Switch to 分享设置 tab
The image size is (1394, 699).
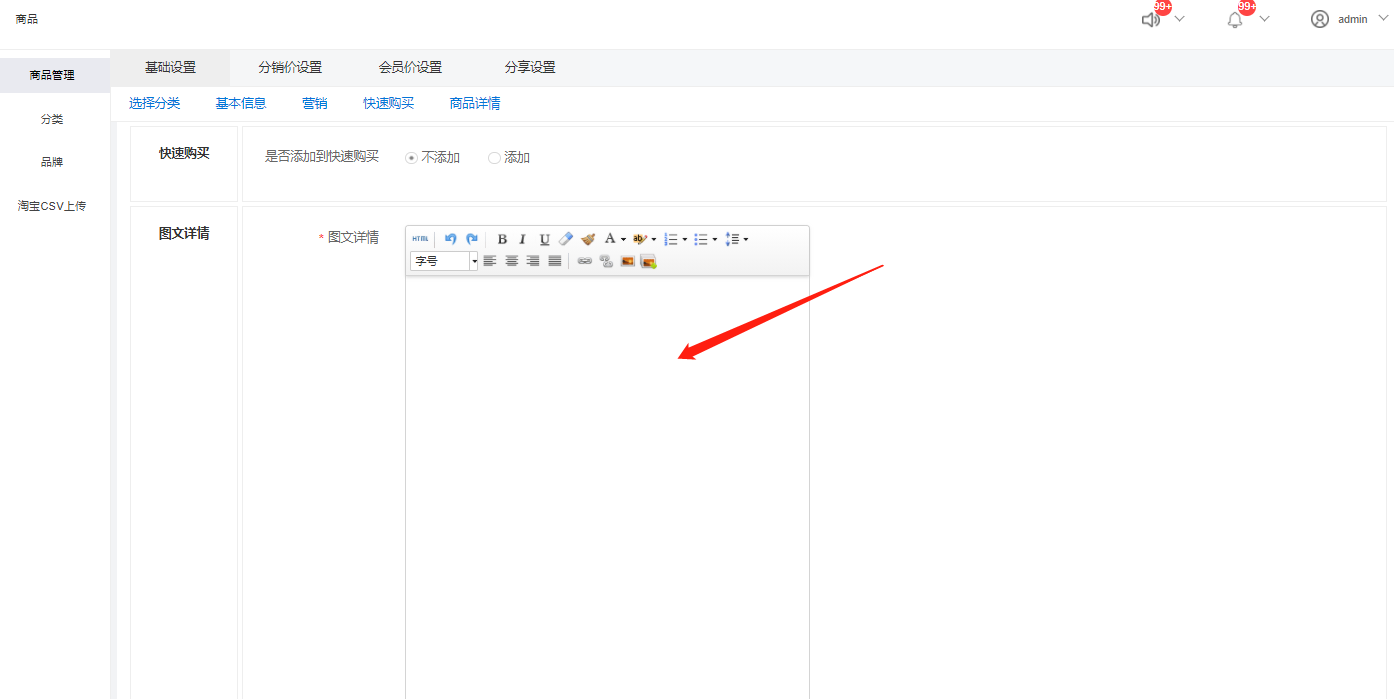pos(530,68)
